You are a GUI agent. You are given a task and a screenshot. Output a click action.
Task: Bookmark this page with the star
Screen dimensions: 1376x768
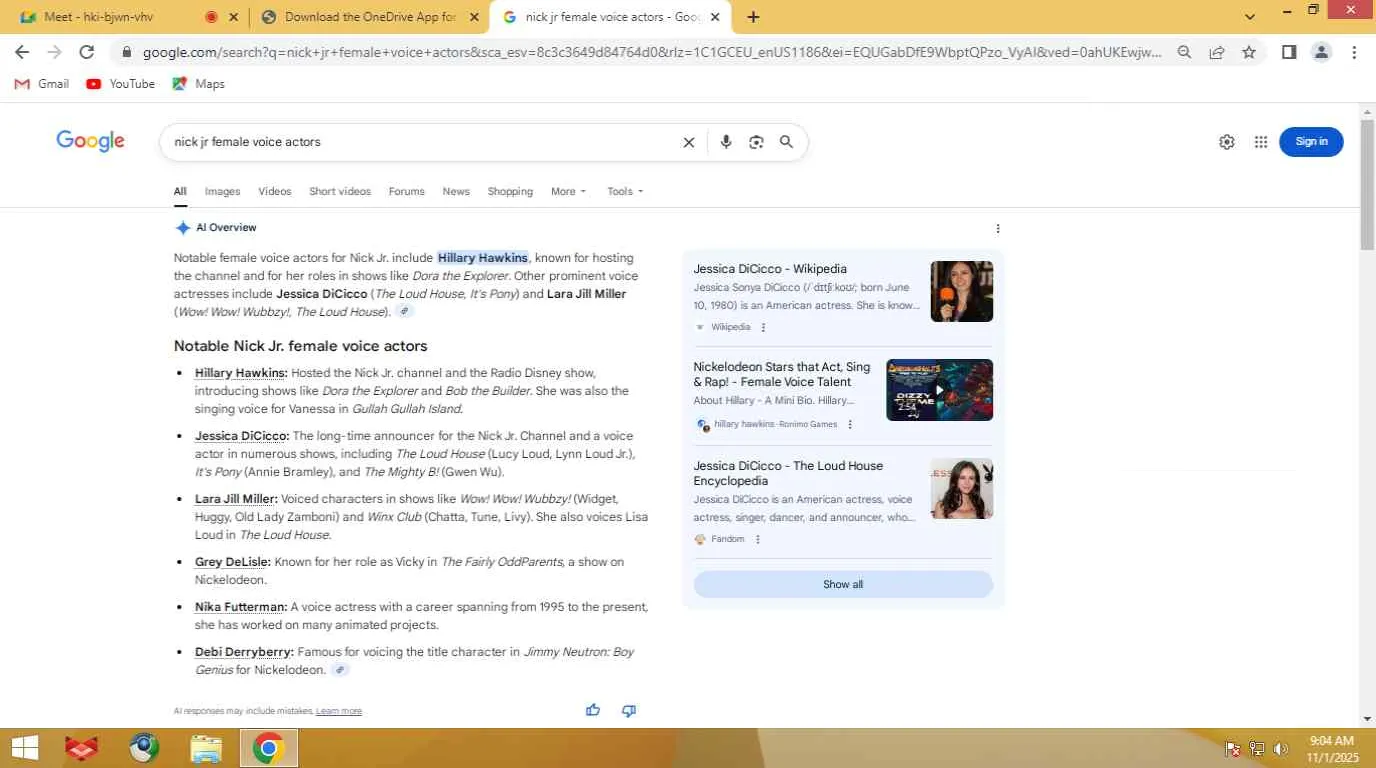(1249, 52)
